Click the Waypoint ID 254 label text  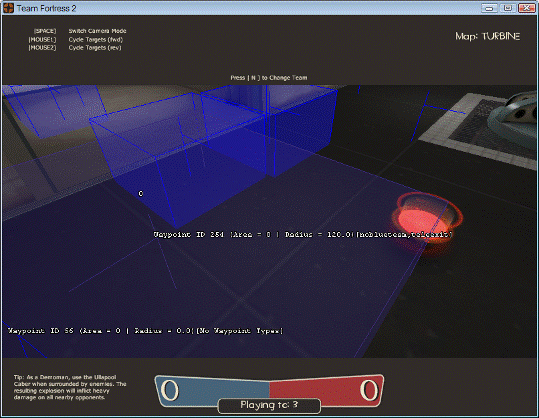(303, 234)
